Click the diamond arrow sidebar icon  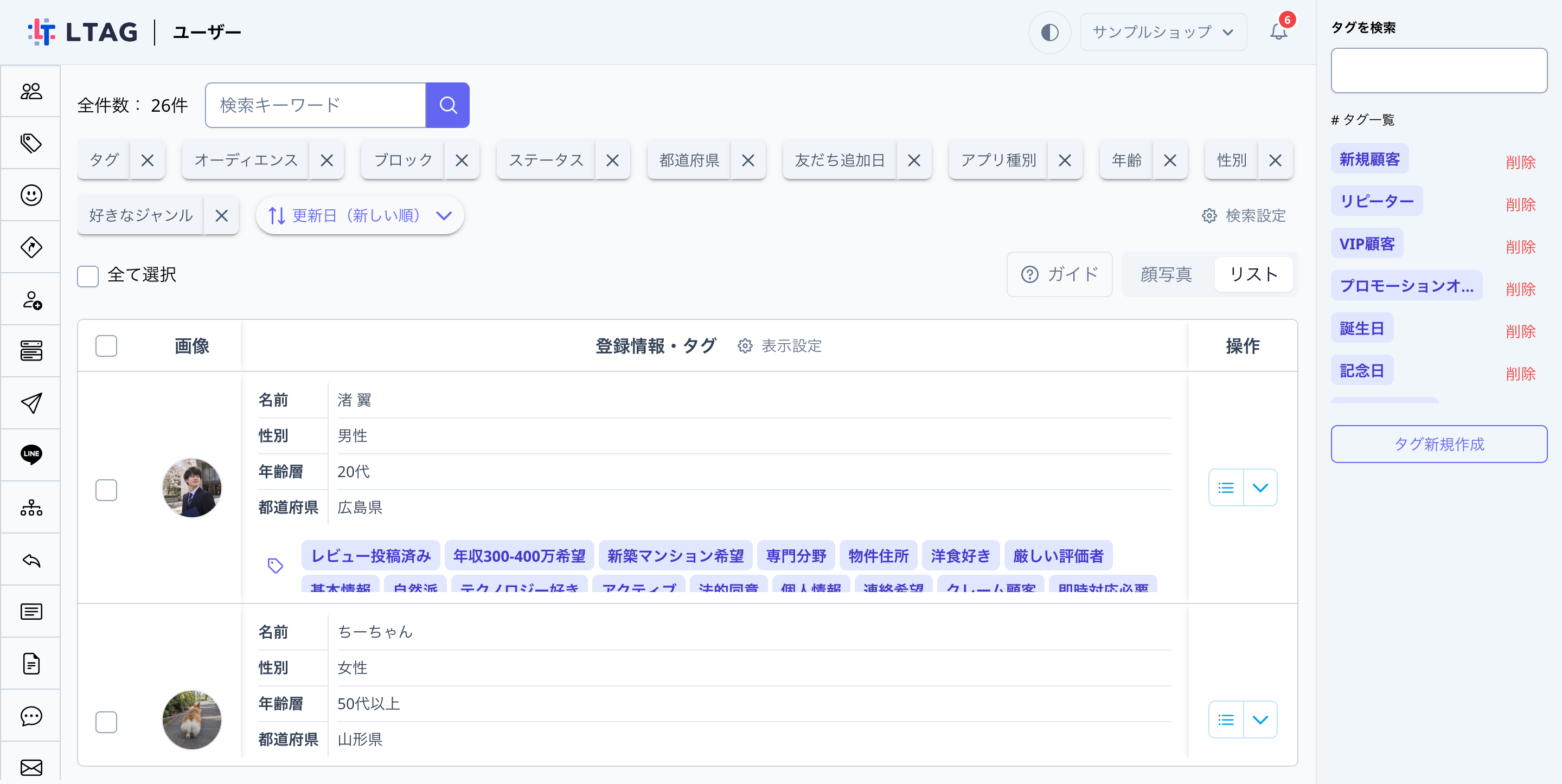click(x=31, y=247)
